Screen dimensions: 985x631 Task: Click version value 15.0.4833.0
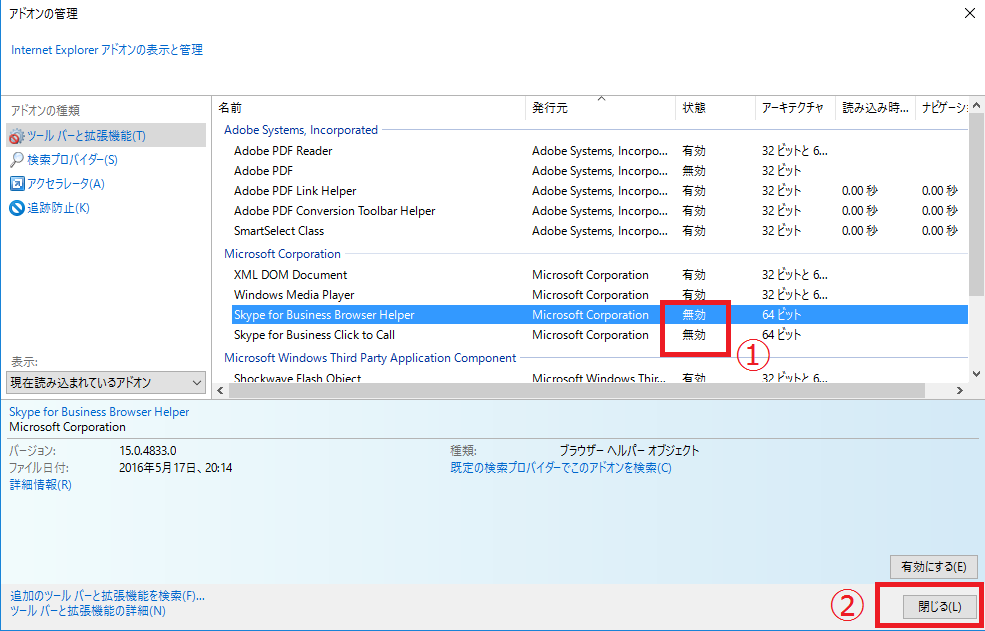tap(148, 451)
